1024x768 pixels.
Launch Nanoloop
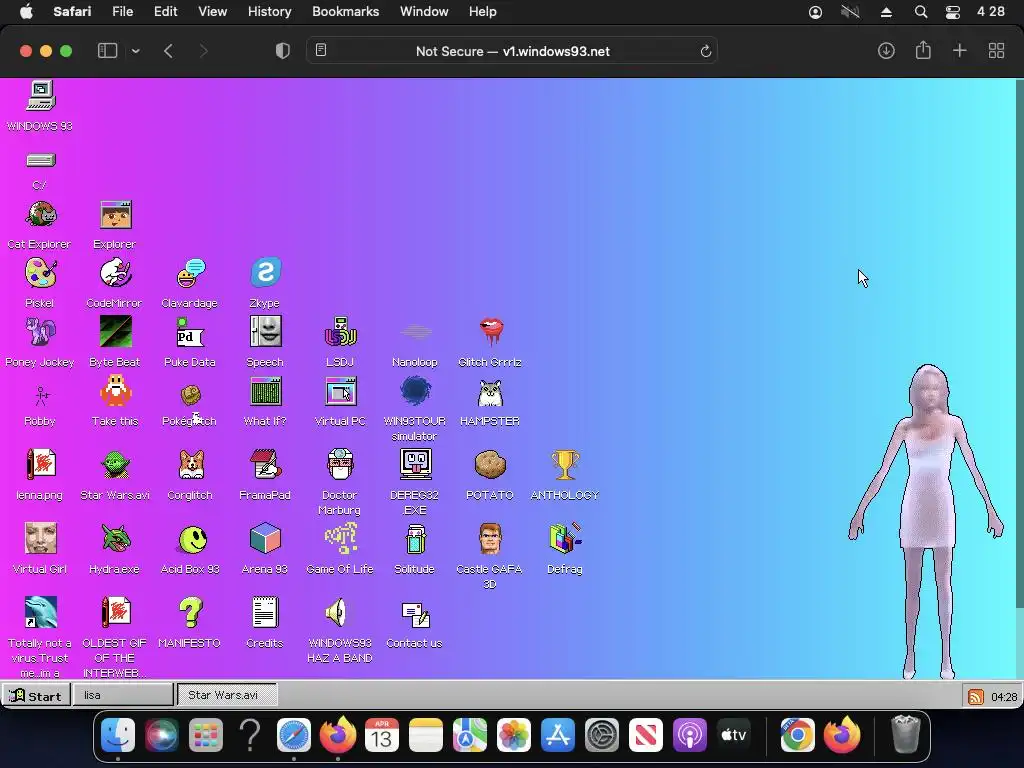click(416, 332)
